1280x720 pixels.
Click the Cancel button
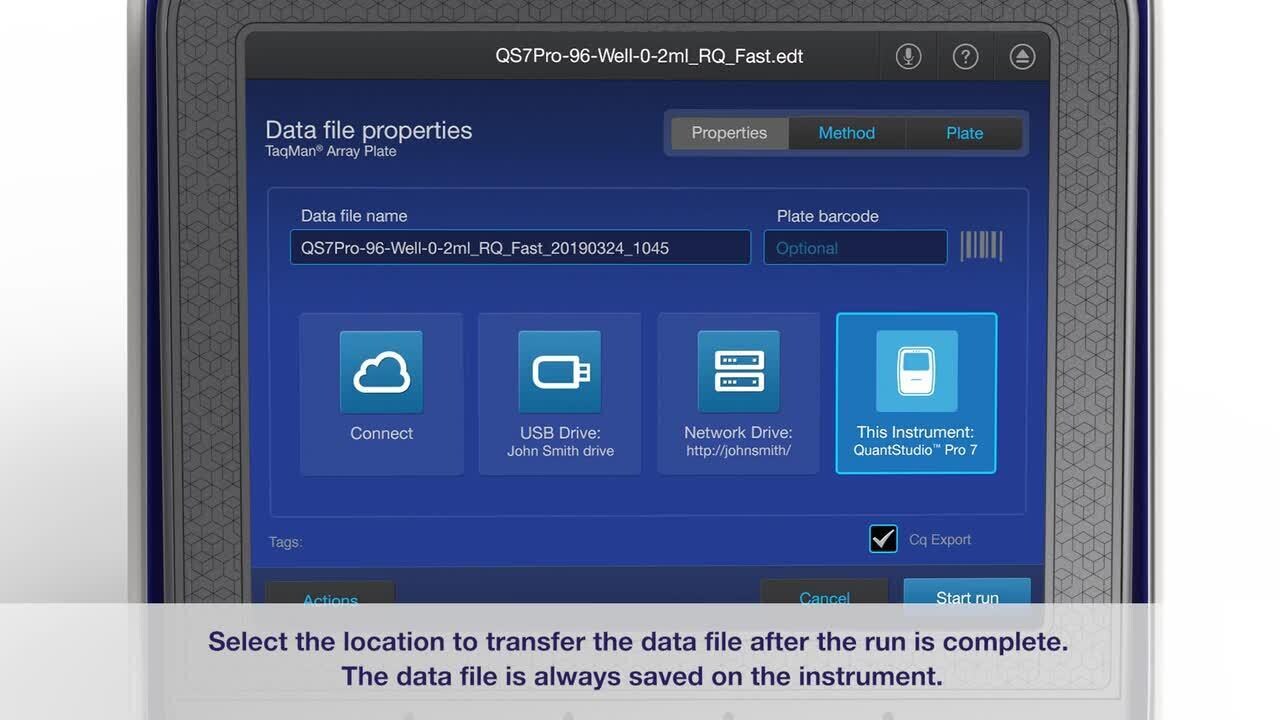[824, 593]
